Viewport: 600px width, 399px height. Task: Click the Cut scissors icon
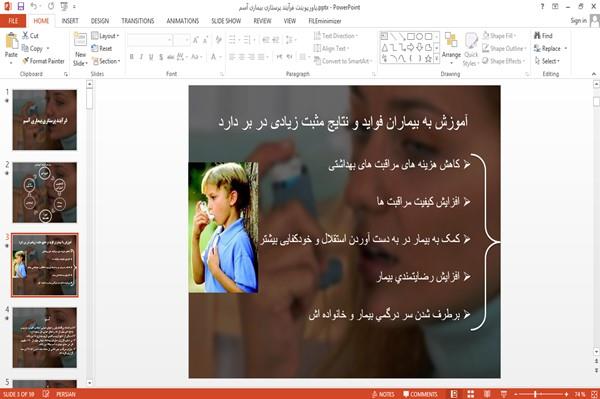[26, 36]
